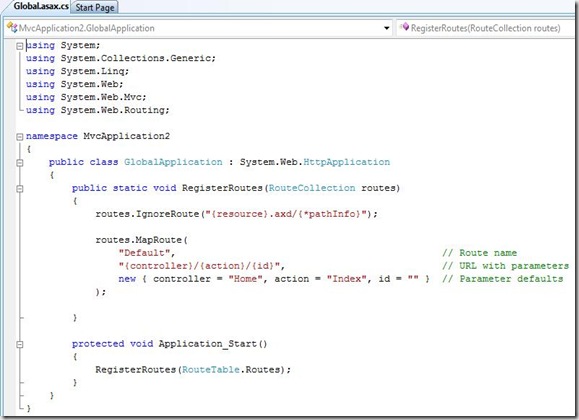Click the HttpApplication base type
This screenshot has width=579, height=420.
pos(346,162)
